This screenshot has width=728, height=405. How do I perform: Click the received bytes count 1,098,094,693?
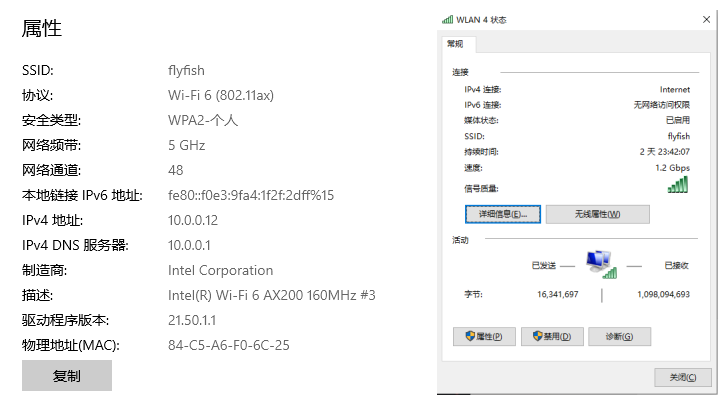[663, 295]
